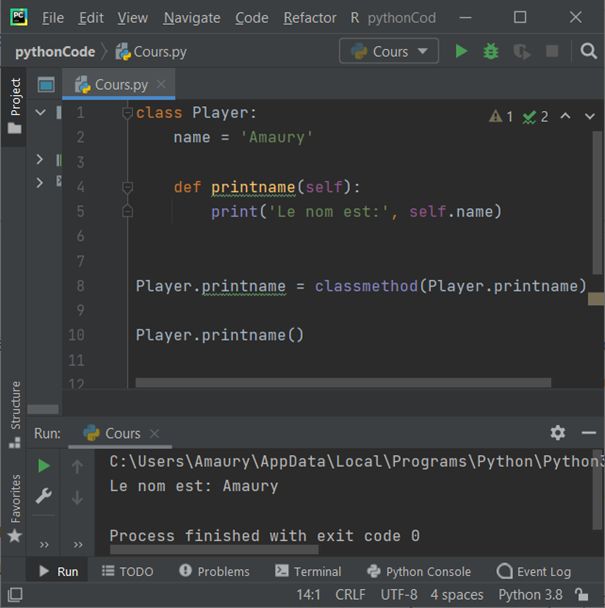Click pythonCode breadcrumb in navigation bar
The height and width of the screenshot is (608, 605).
click(55, 52)
